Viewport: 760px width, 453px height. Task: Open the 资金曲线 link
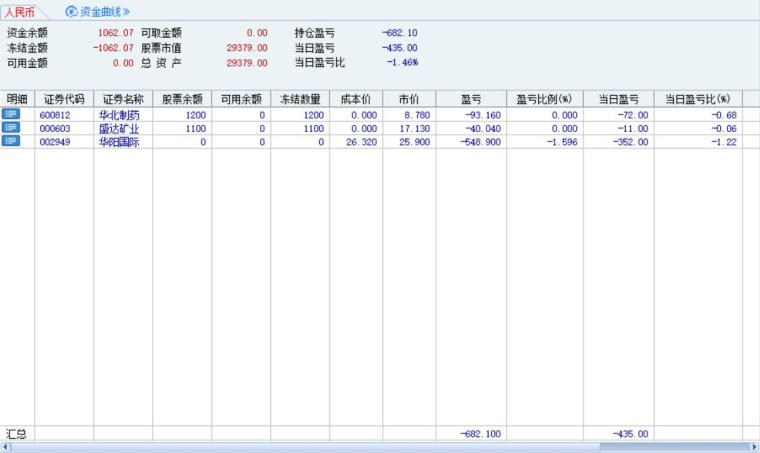[105, 12]
